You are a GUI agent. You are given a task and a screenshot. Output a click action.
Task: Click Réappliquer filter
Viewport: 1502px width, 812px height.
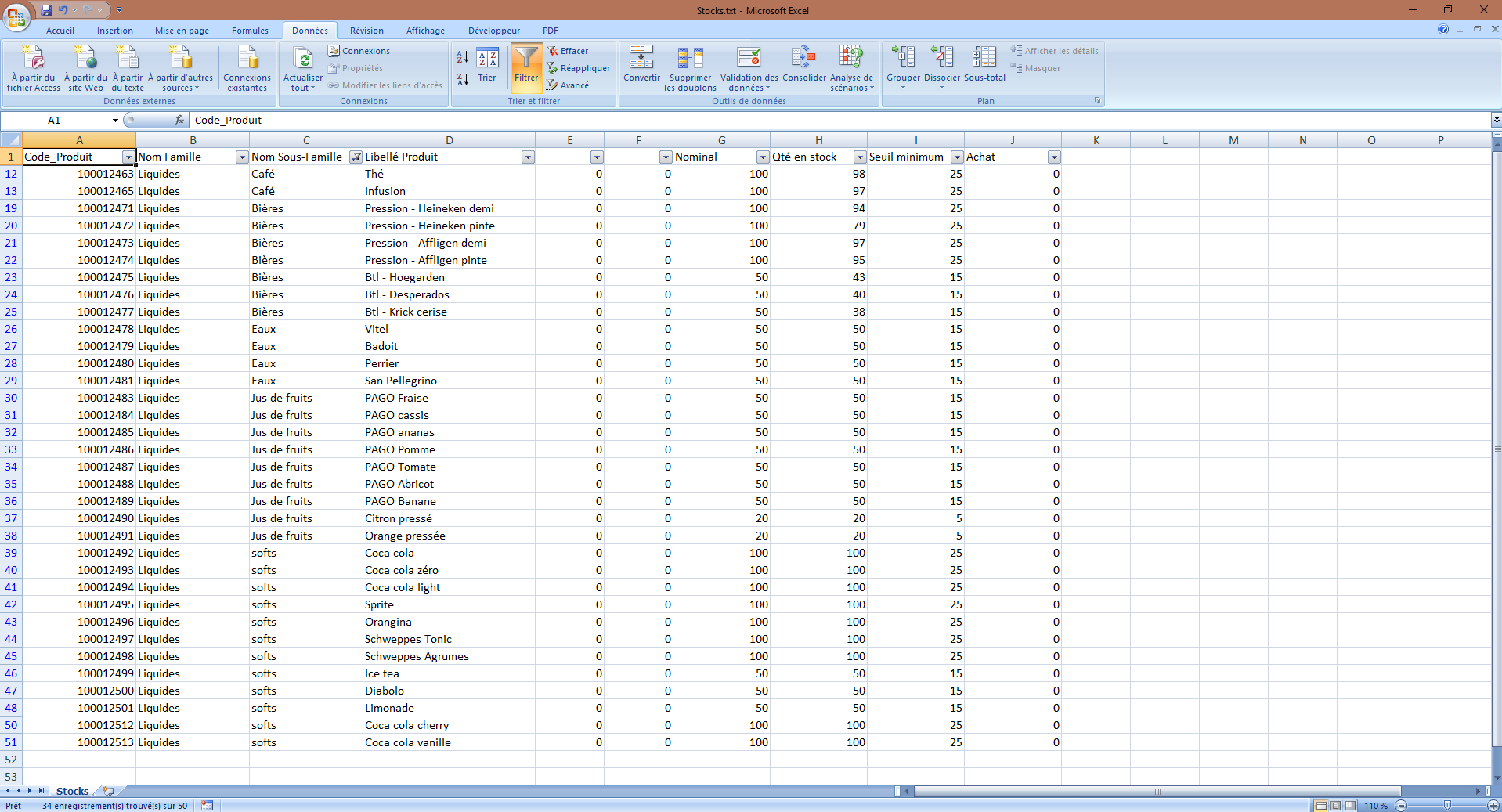coord(579,68)
